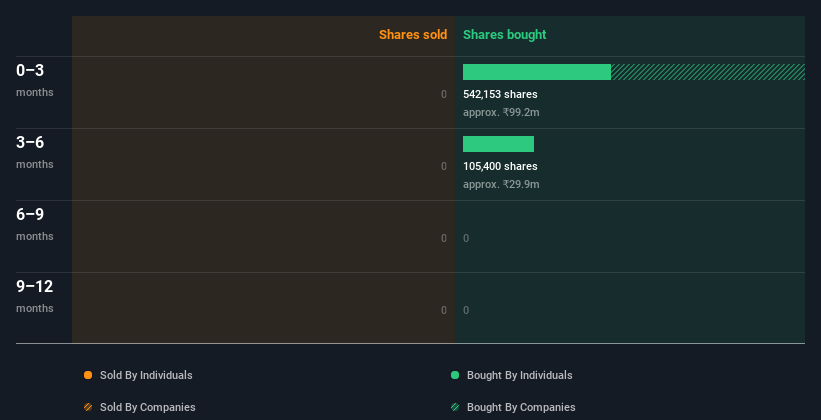This screenshot has width=821, height=420.
Task: Select the 105,400 shares value
Action: coord(500,166)
